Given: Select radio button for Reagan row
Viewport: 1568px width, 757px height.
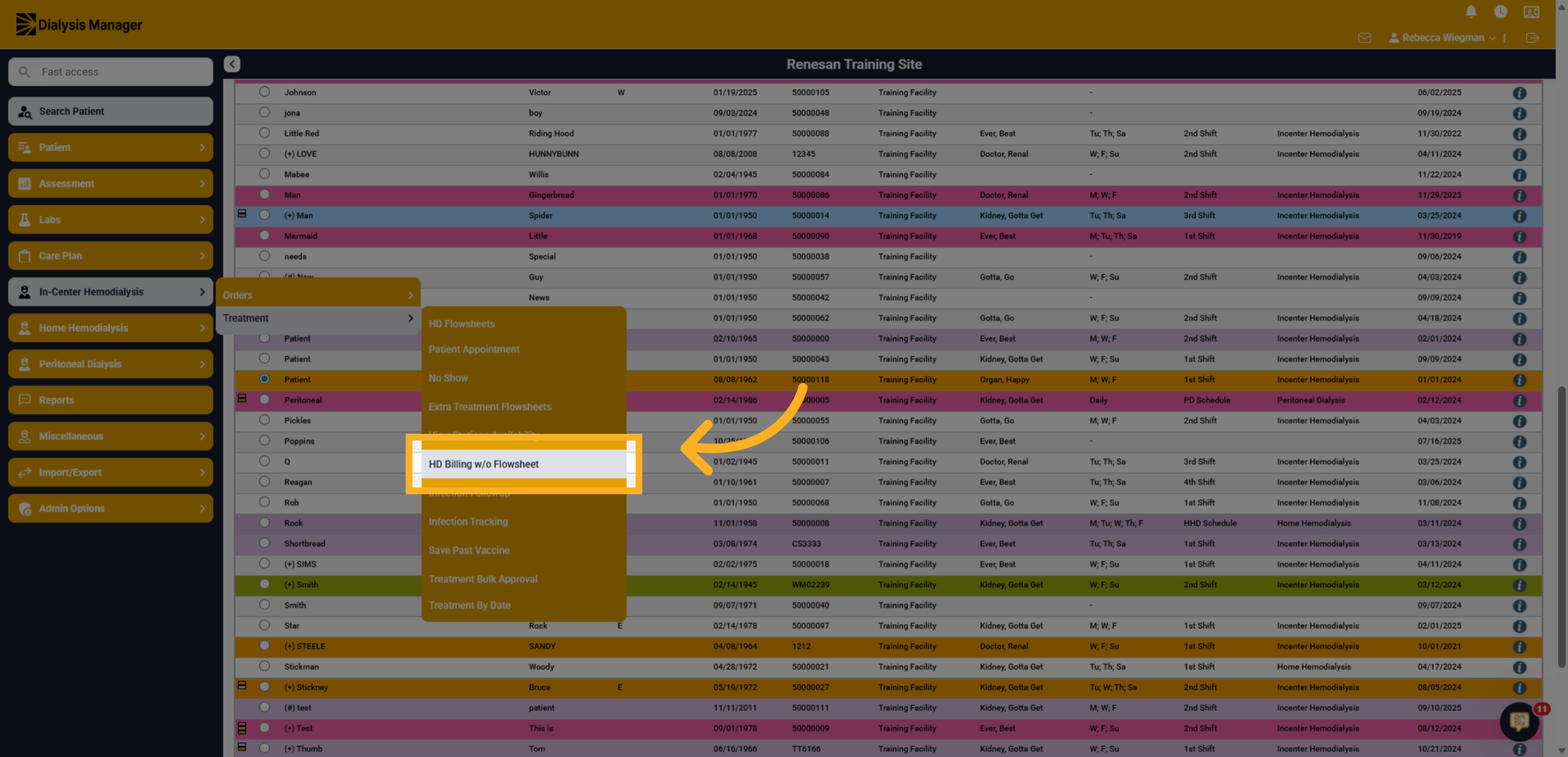Looking at the screenshot, I should click(264, 481).
